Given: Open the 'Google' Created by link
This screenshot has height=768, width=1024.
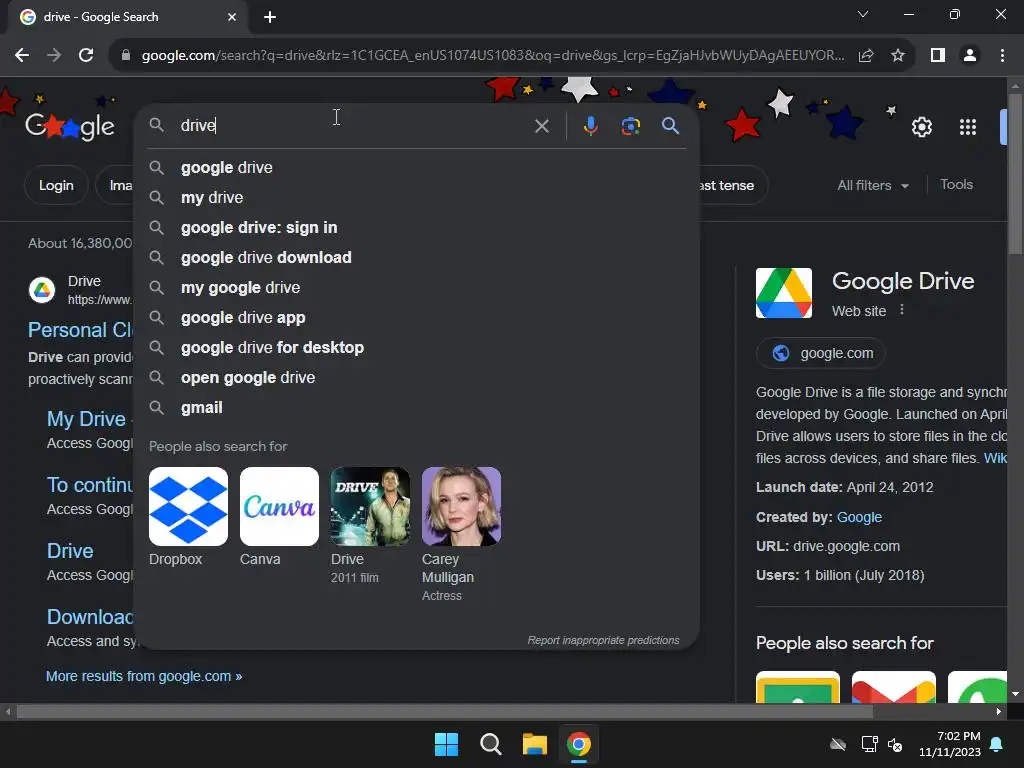Looking at the screenshot, I should click(859, 517).
